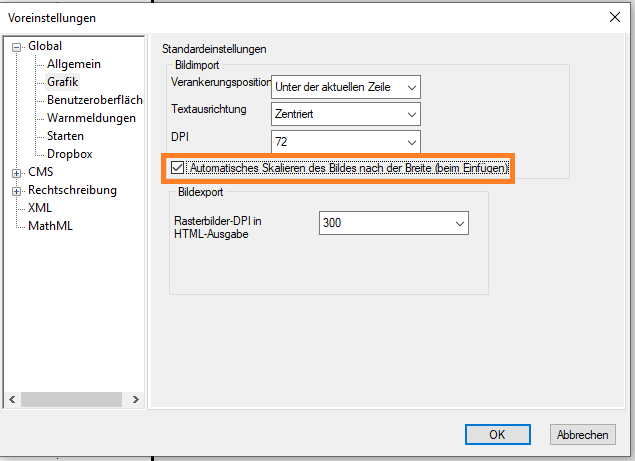Viewport: 635px width, 461px height.
Task: Select Allgemein in the settings tree
Action: pyautogui.click(x=73, y=64)
